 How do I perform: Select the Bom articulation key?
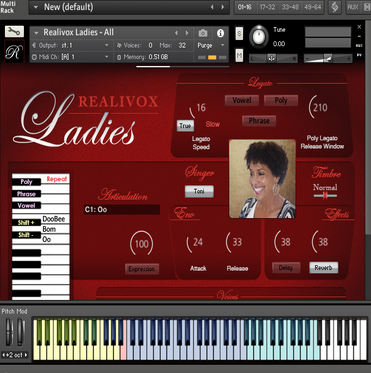49,229
